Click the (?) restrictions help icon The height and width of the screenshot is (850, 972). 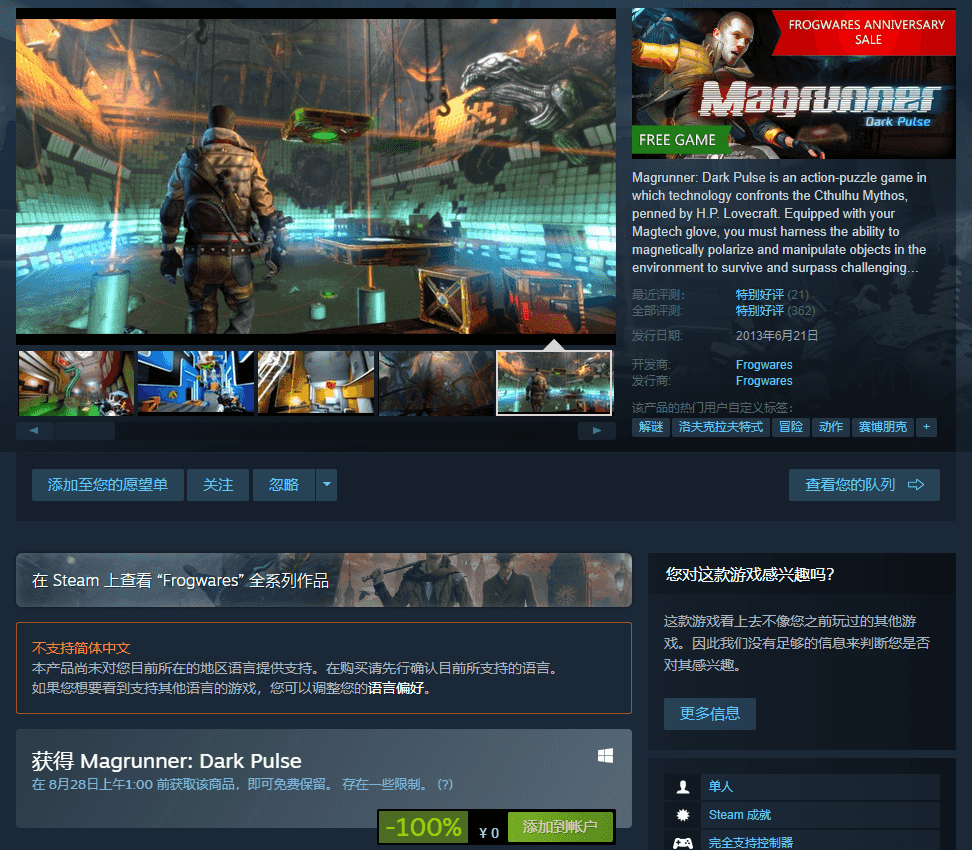click(445, 784)
